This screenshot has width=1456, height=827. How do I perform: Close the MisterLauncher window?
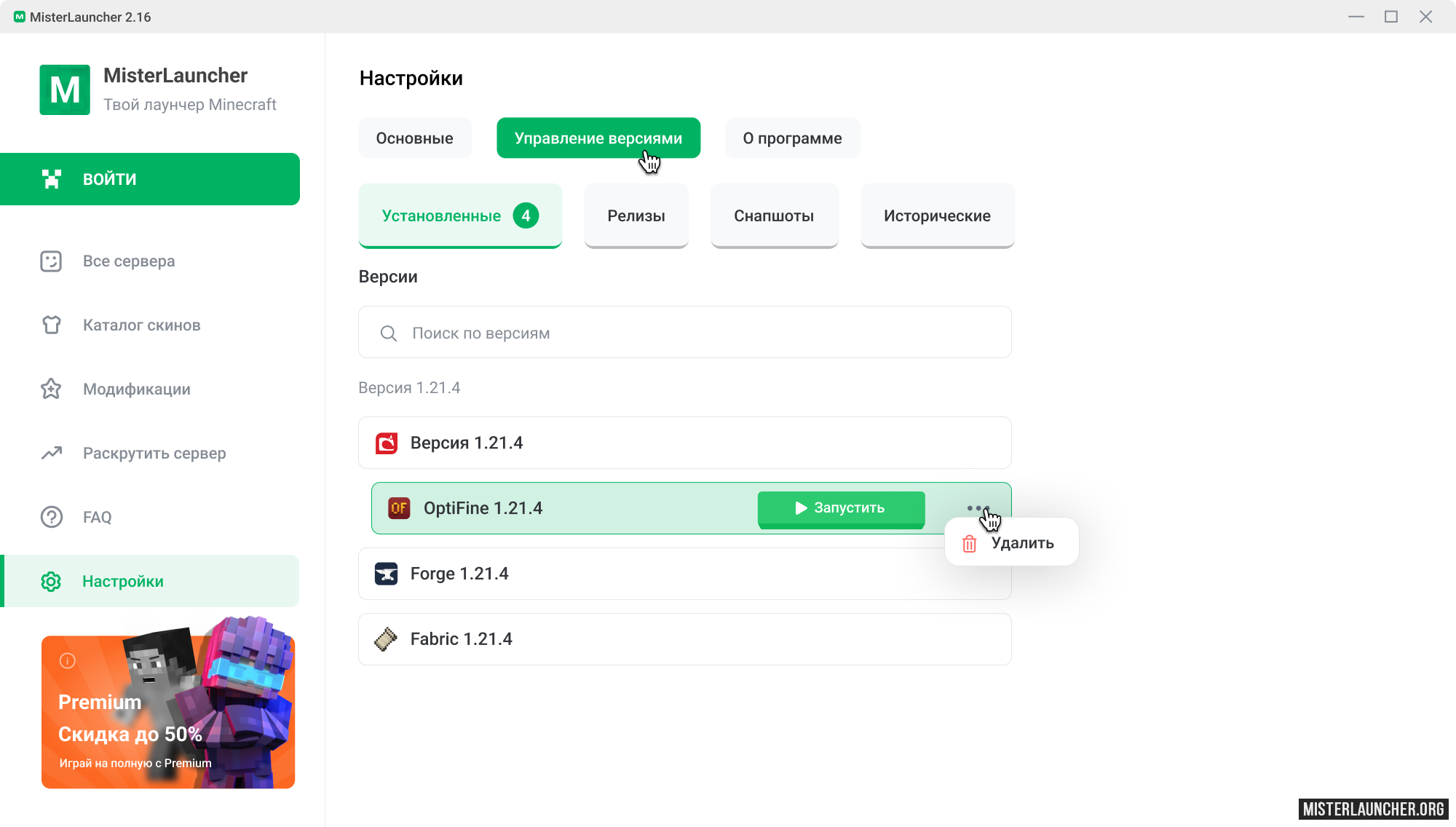tap(1425, 16)
